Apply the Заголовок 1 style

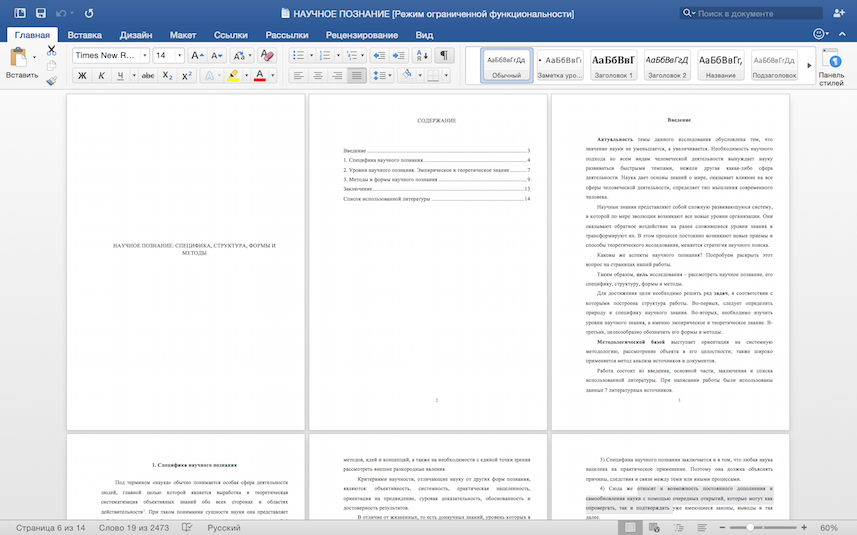613,65
